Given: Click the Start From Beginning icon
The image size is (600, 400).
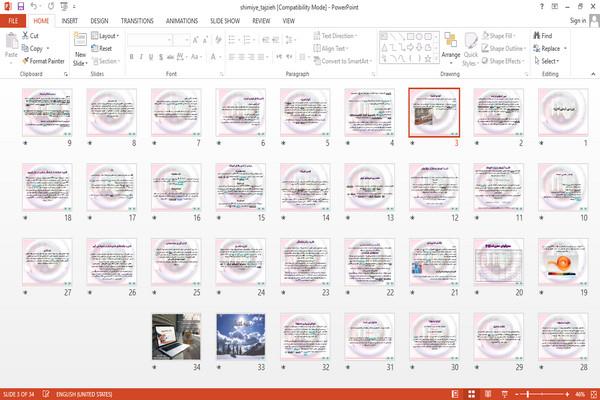Looking at the screenshot, I should pyautogui.click(x=64, y=6).
